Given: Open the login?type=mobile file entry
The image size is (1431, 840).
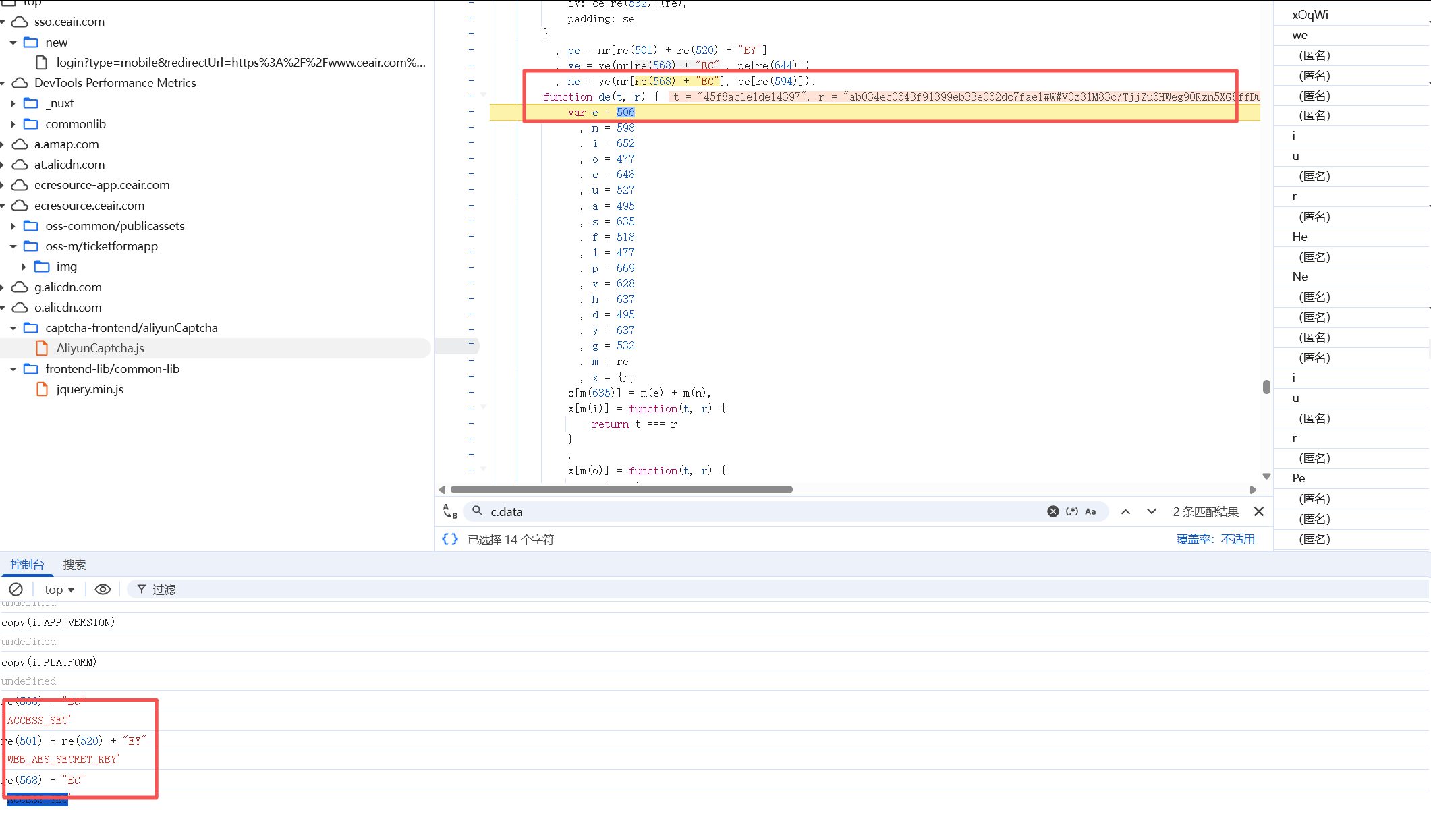Looking at the screenshot, I should 241,62.
